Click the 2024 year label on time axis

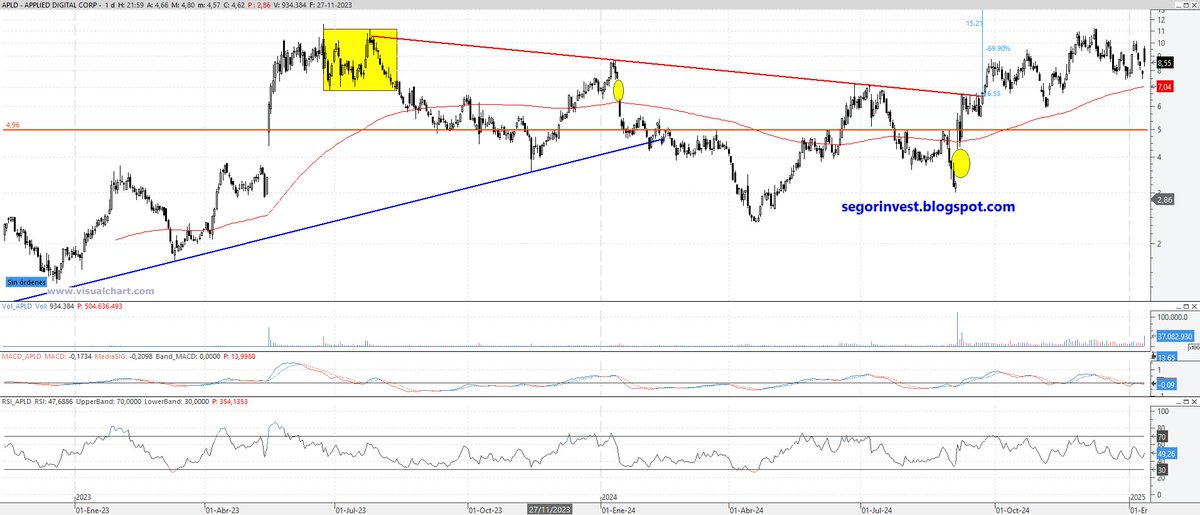click(610, 496)
